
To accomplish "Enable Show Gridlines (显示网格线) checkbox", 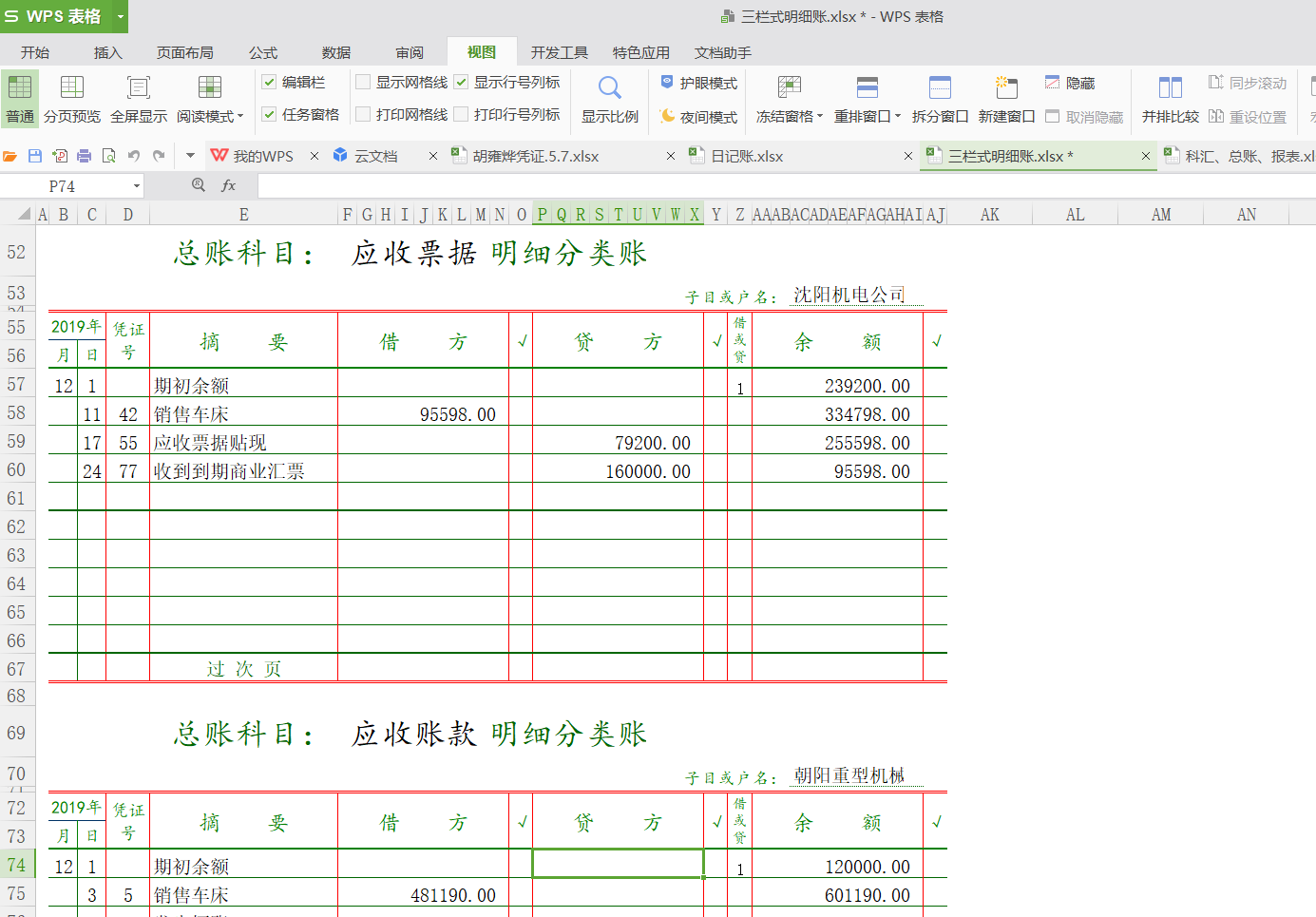I will point(363,83).
